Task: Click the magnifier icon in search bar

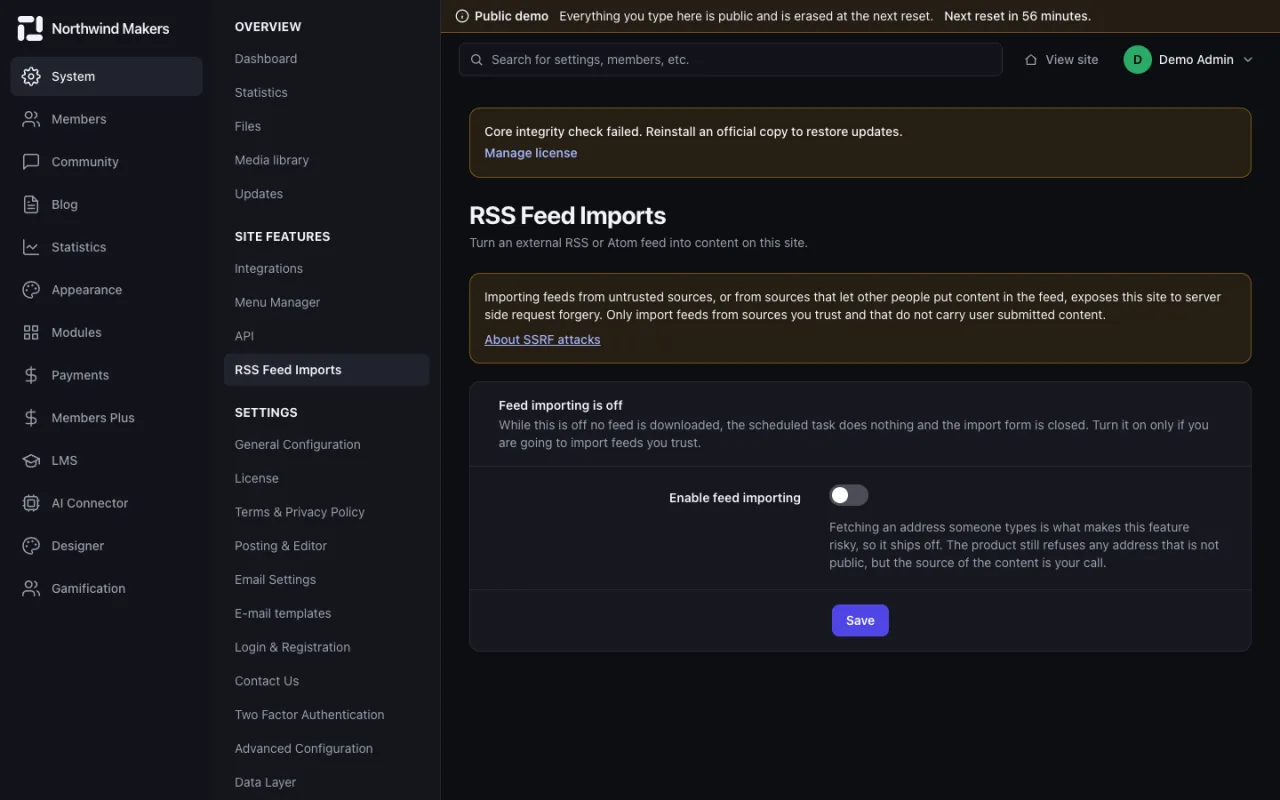Action: coord(477,60)
